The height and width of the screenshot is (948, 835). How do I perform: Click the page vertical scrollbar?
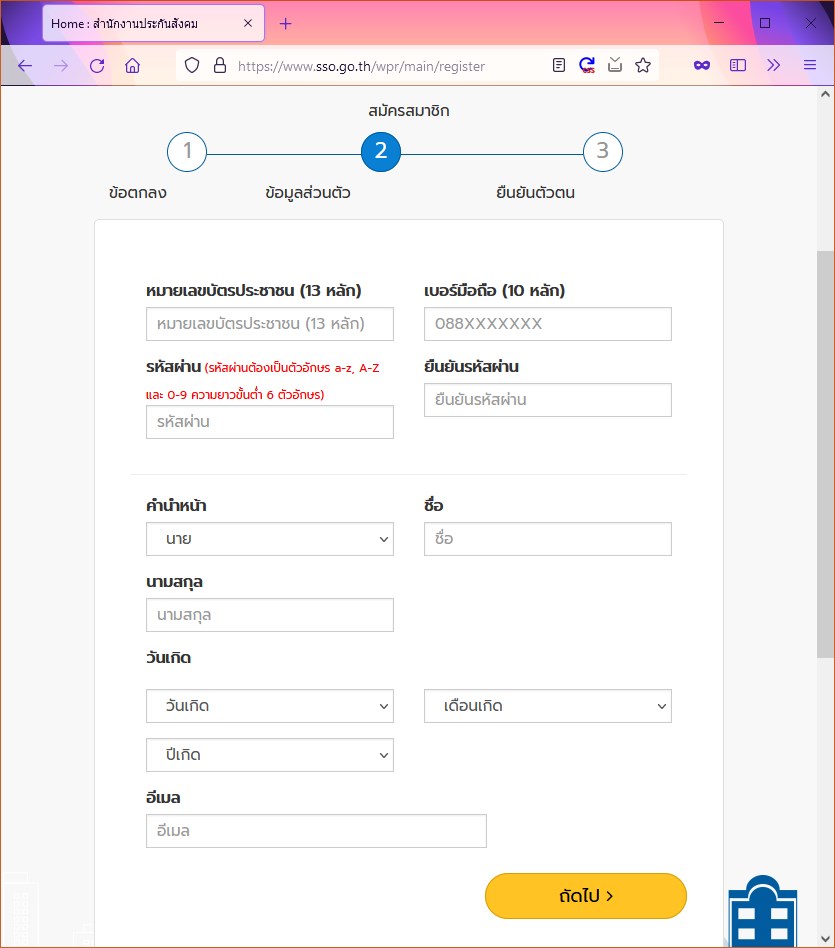825,450
